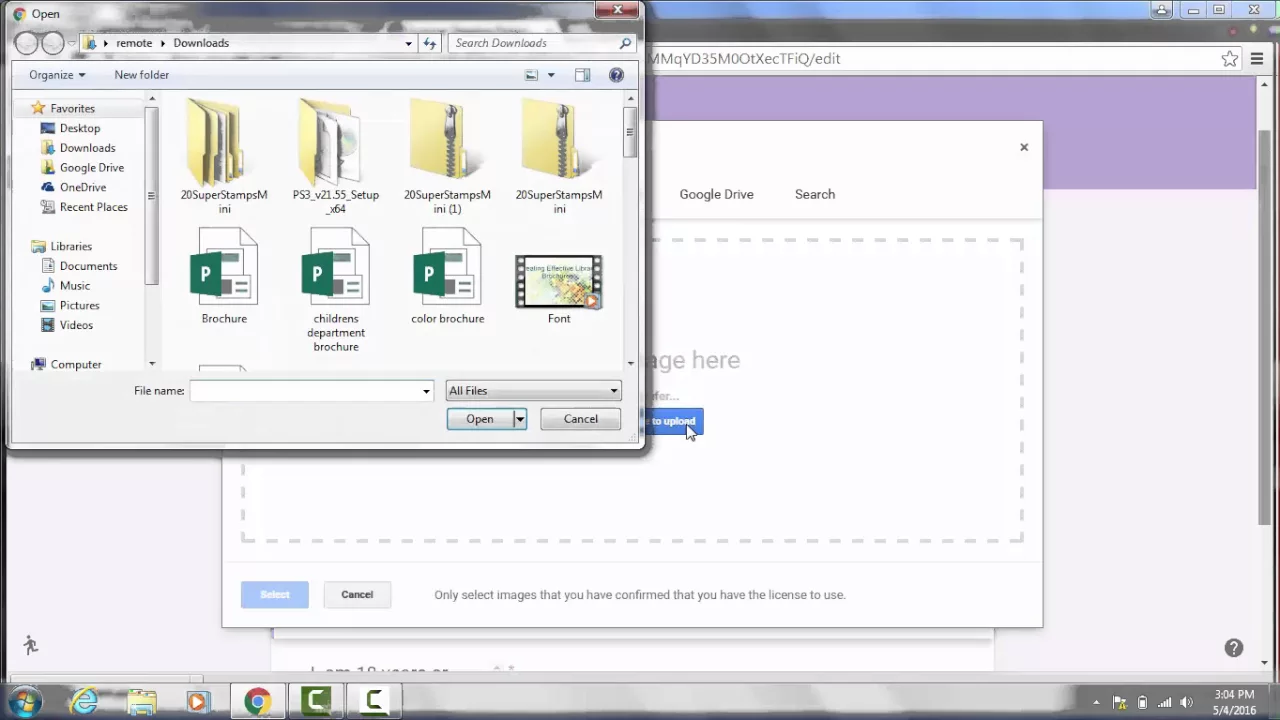The height and width of the screenshot is (720, 1280).
Task: Click the Forward navigation arrow in Open dialog
Action: (x=52, y=43)
